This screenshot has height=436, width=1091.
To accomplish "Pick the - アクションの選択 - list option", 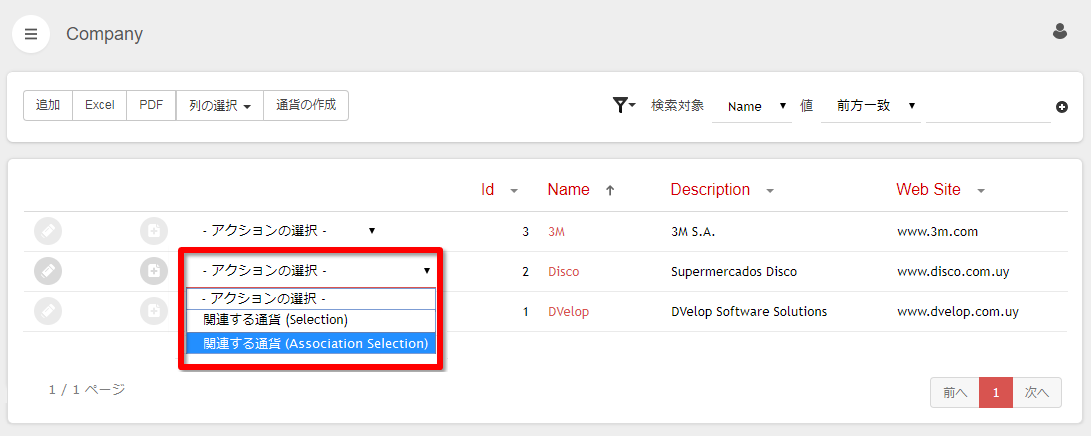I will pos(311,298).
